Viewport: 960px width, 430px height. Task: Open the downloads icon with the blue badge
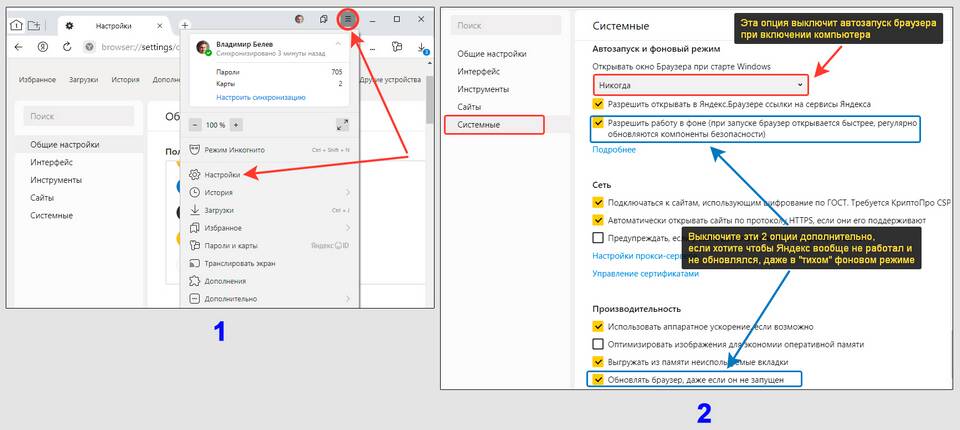coord(422,47)
